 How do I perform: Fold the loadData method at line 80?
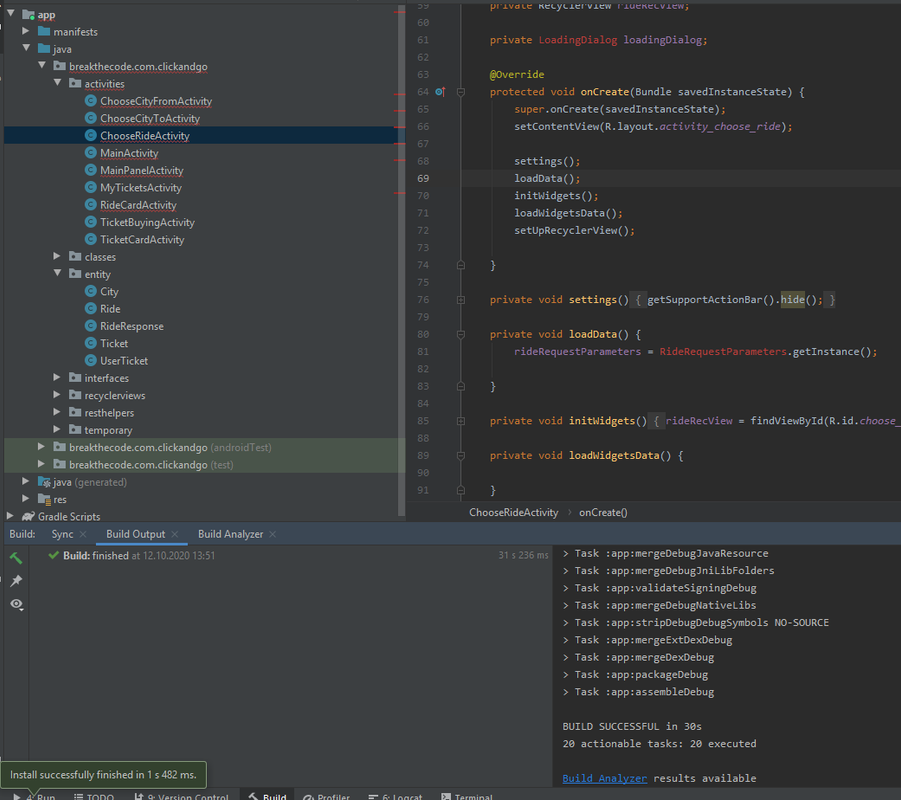(461, 334)
